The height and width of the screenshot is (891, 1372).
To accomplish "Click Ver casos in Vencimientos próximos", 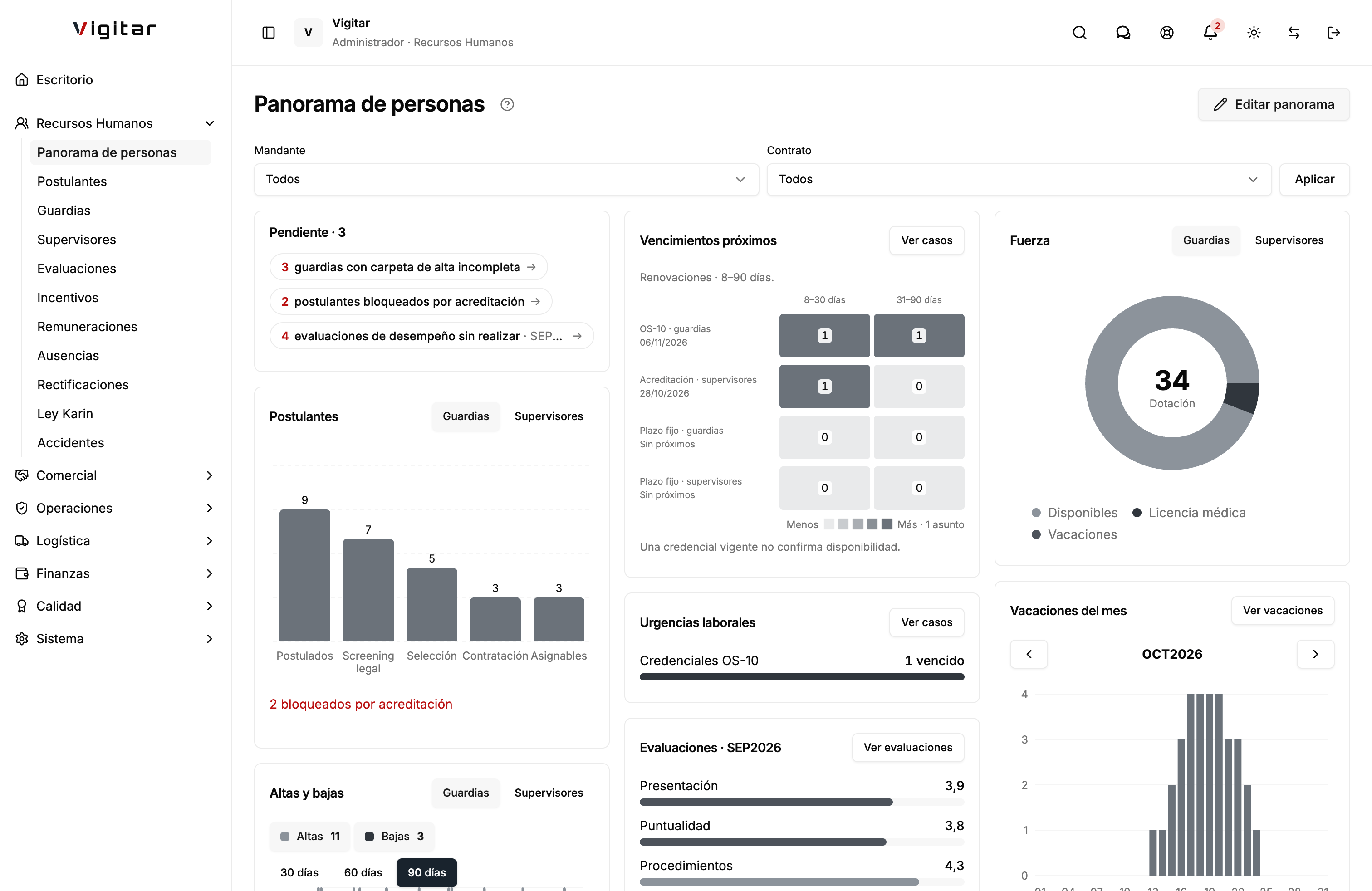I will [926, 240].
